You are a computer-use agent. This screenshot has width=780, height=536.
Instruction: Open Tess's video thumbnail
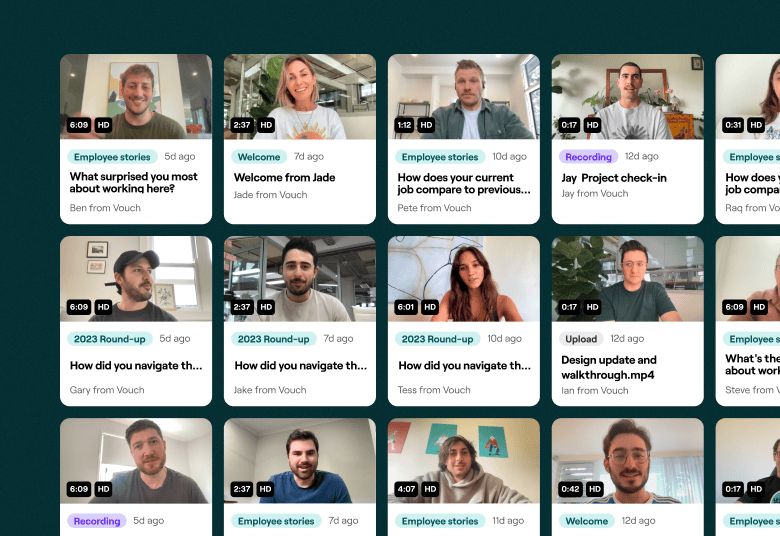tap(464, 279)
